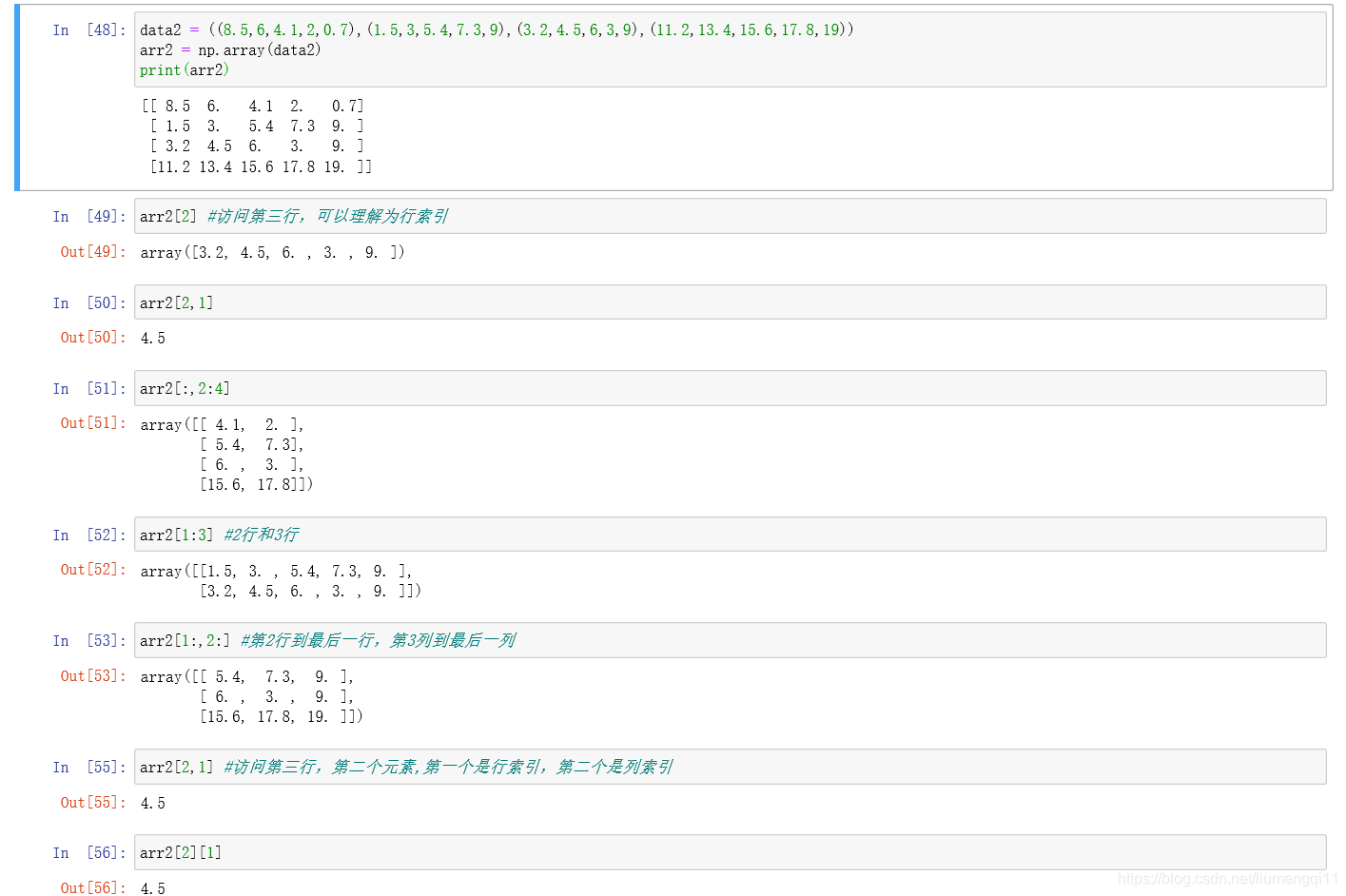Click the In [56] prompt label
The height and width of the screenshot is (896, 1346).
click(89, 853)
